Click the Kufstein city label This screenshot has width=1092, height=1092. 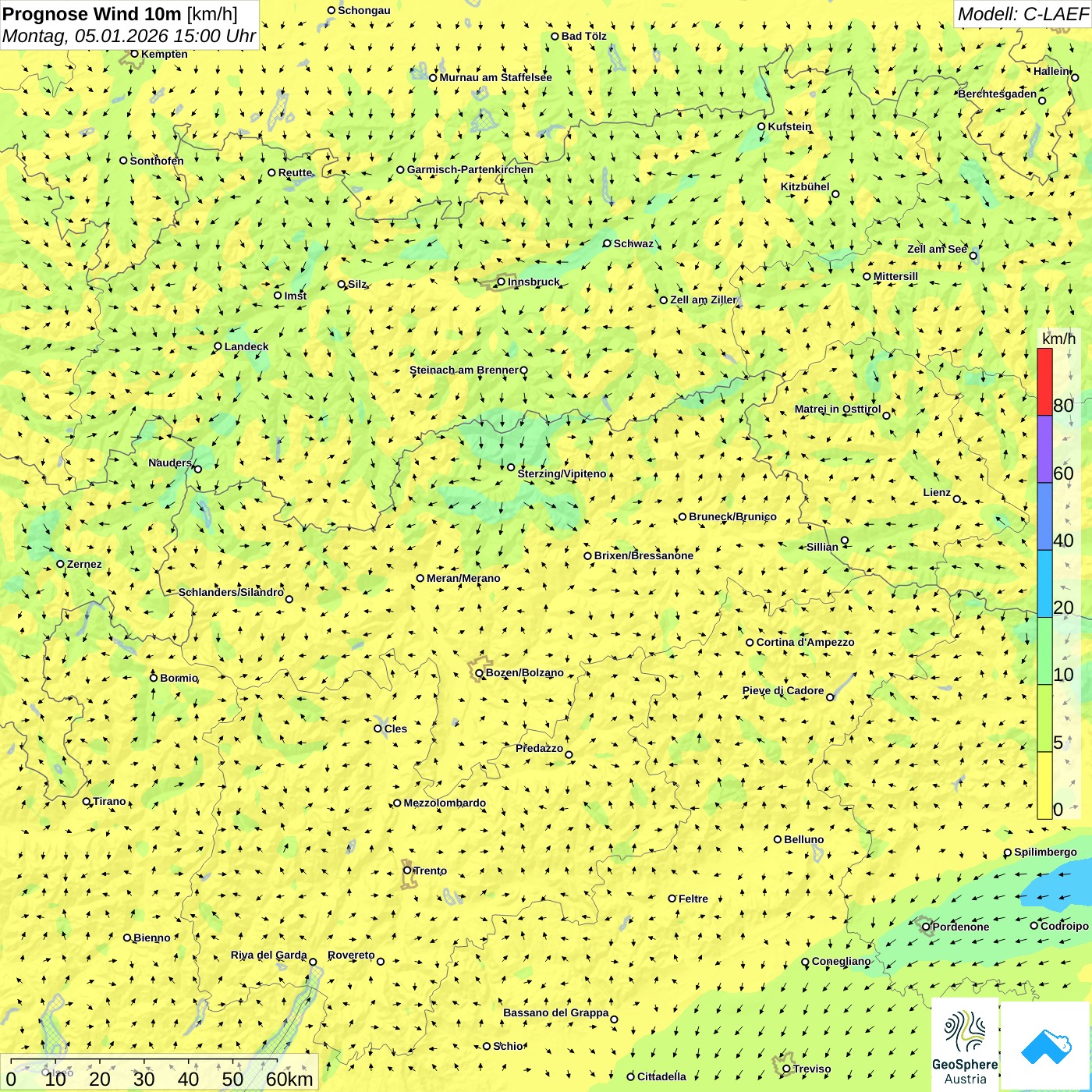point(789,126)
